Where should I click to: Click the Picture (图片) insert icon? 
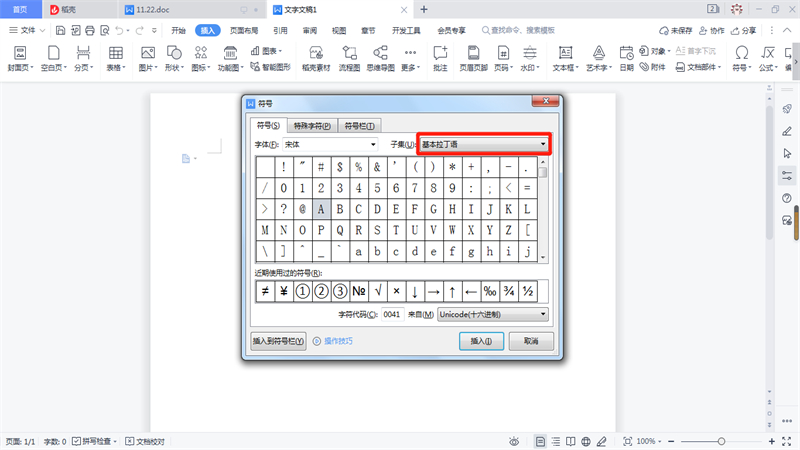pyautogui.click(x=147, y=57)
